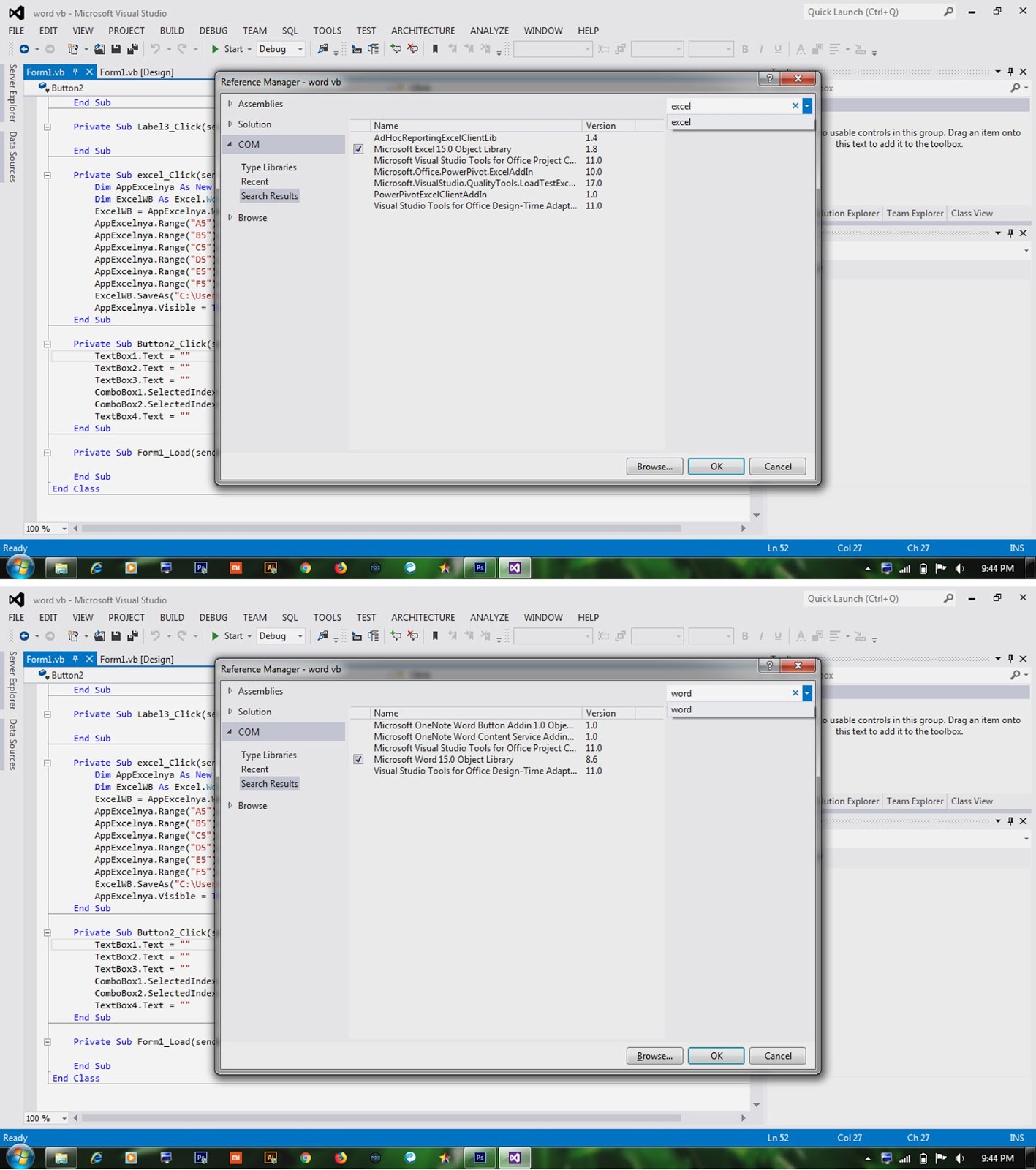This screenshot has height=1170, width=1036.
Task: Click New Project icon in the upper Visual Studio toolbar
Action: click(73, 49)
